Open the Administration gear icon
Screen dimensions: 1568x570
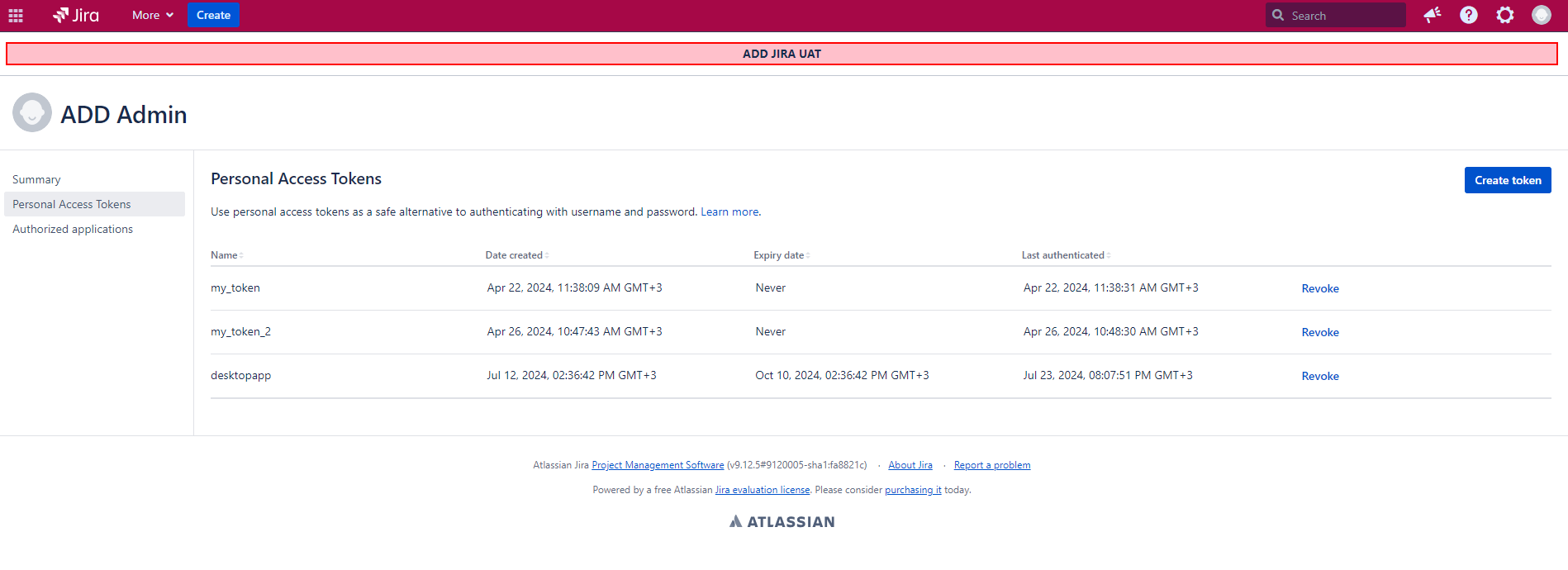[1505, 15]
